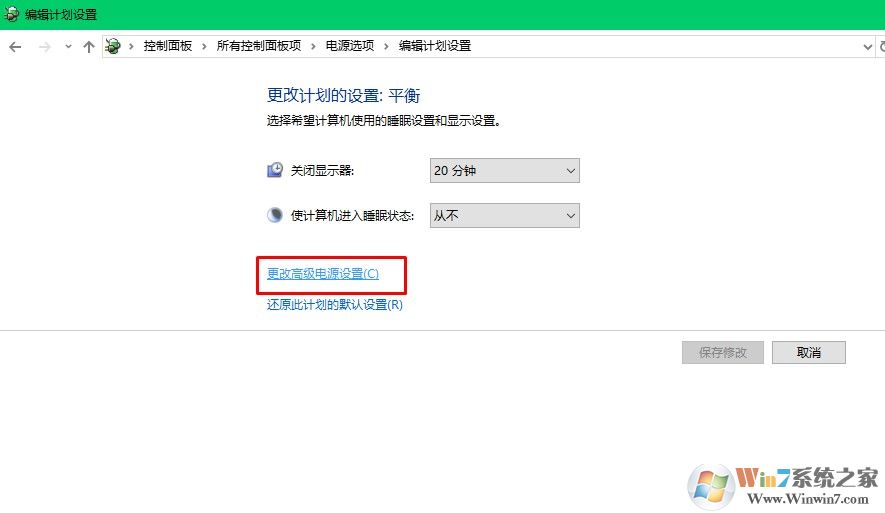Click the power options icon in address bar
Viewport: 885px width, 513px height.
(113, 46)
